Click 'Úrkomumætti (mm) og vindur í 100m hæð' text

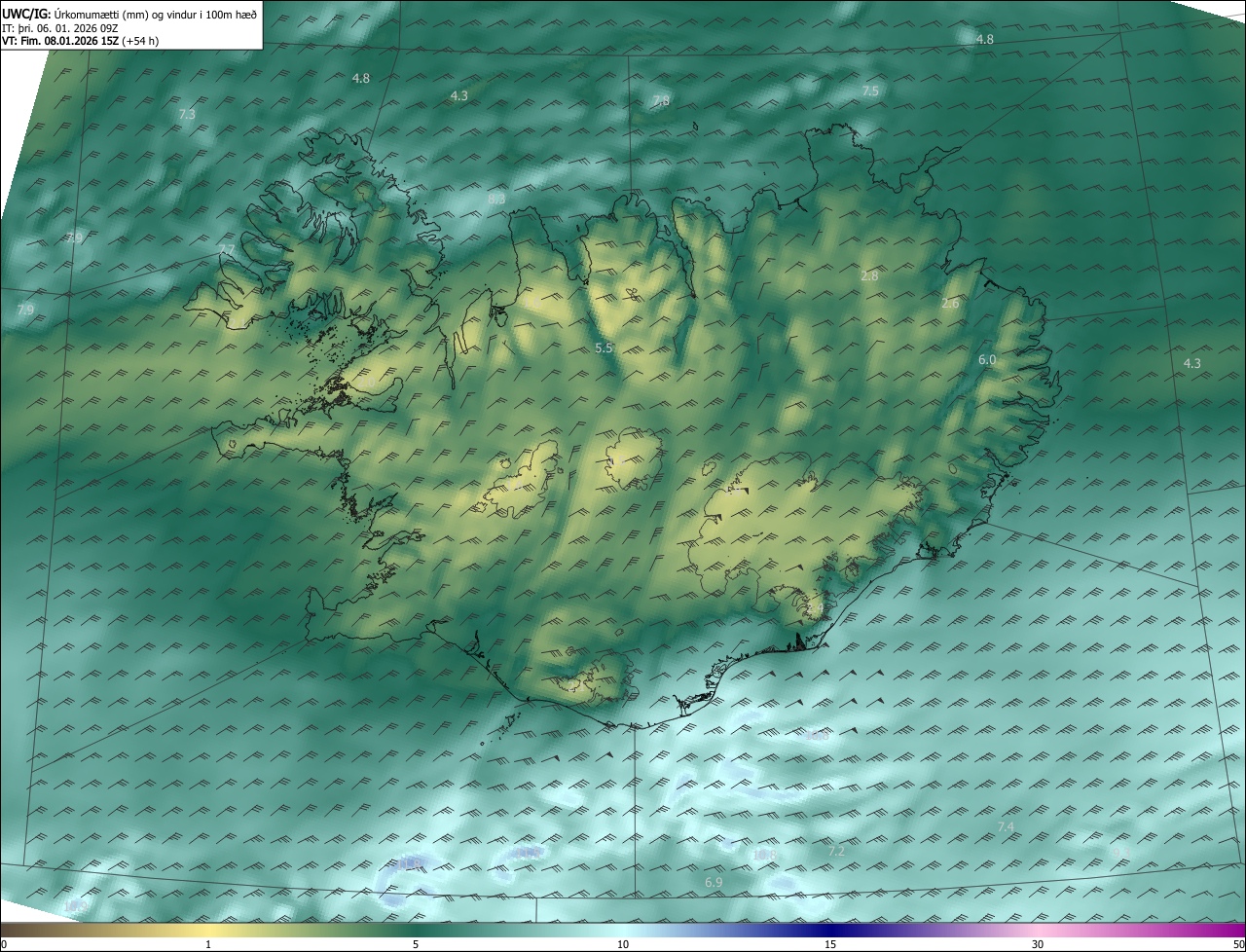[x=156, y=15]
